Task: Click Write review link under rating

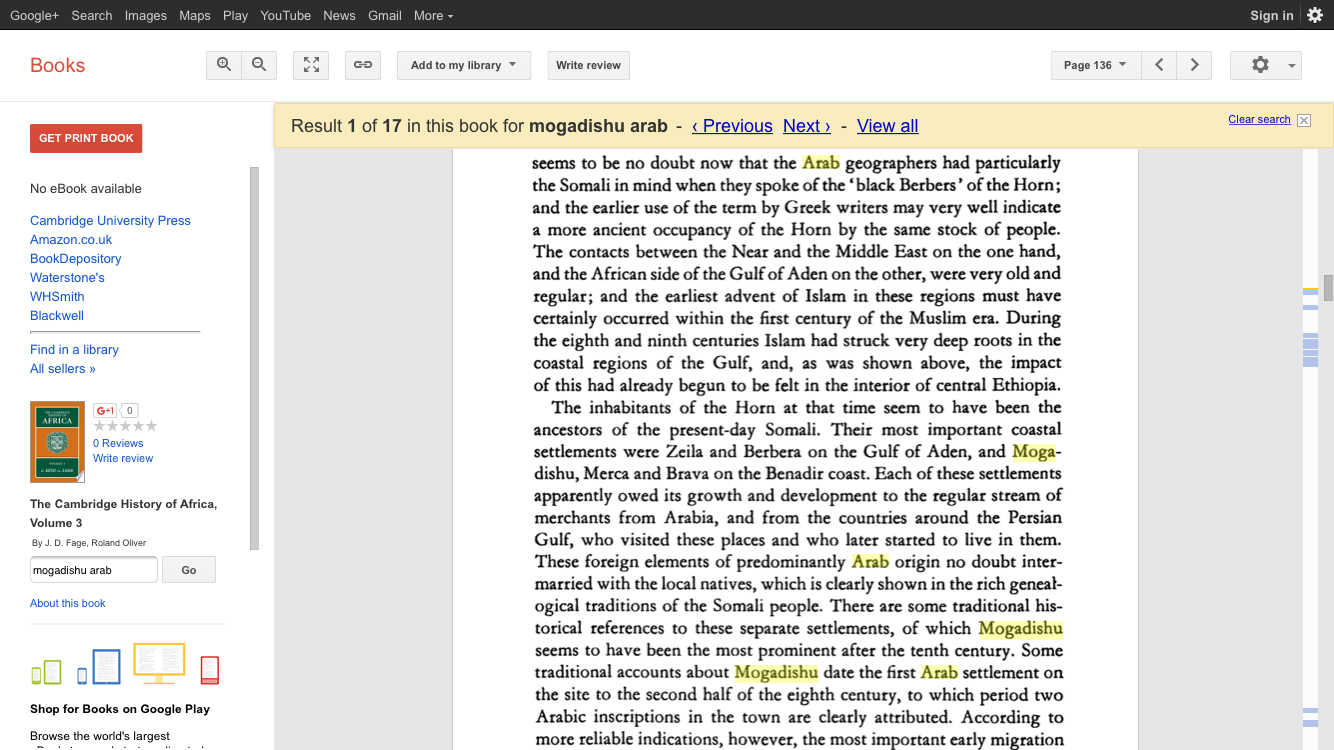Action: click(123, 458)
